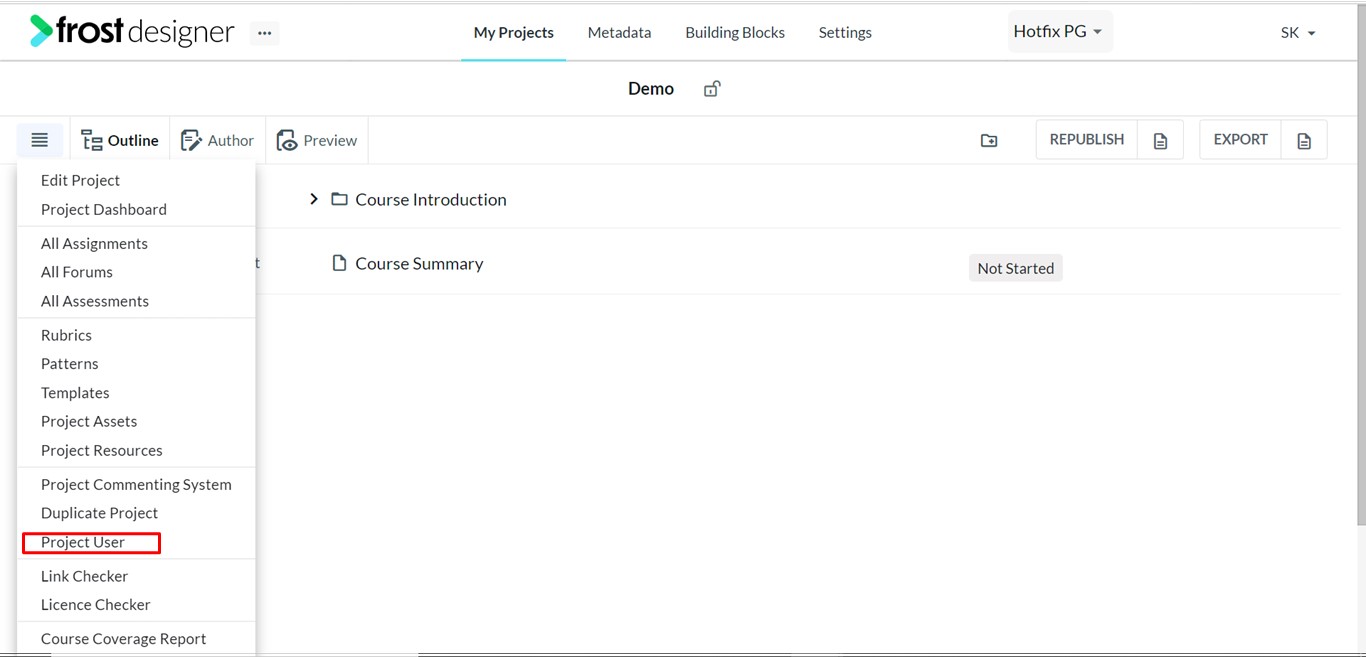
Task: Click the Course Summary title text
Action: point(419,263)
